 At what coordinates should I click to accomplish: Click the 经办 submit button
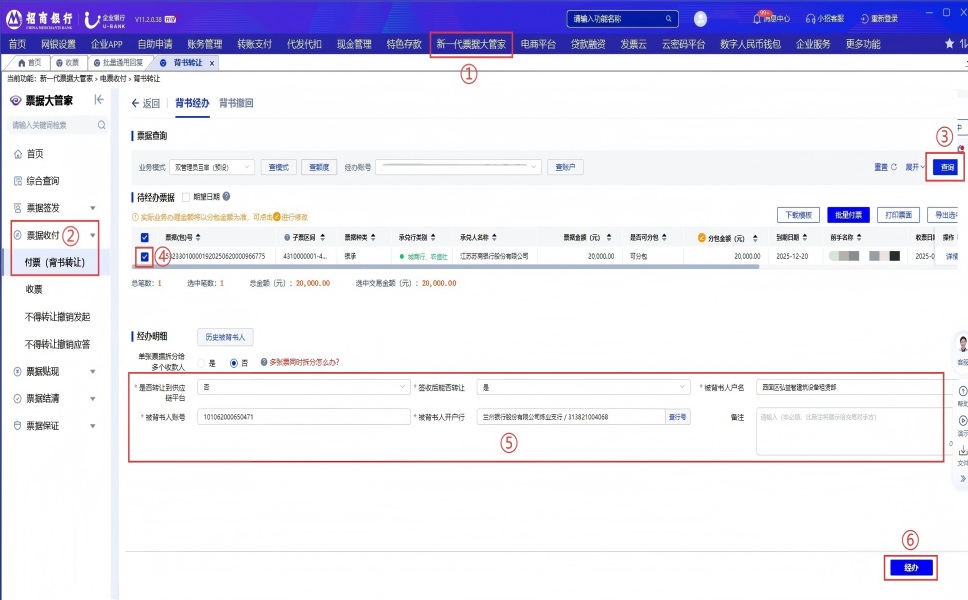click(910, 568)
